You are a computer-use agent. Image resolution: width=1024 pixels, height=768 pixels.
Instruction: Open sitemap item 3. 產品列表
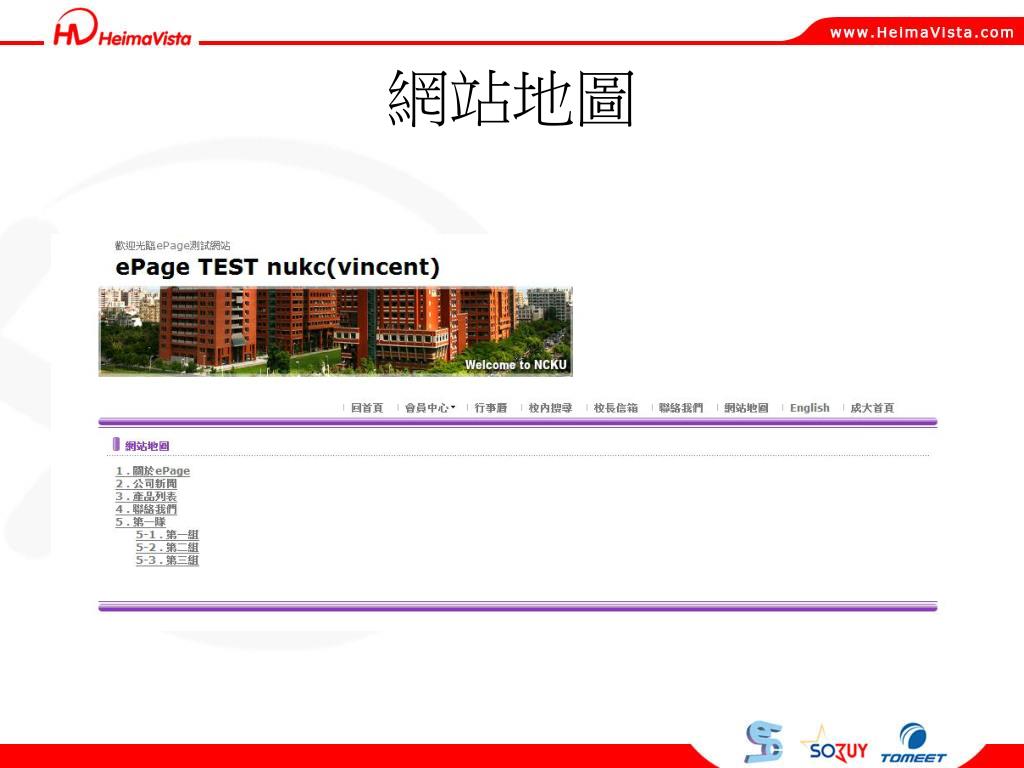(146, 496)
